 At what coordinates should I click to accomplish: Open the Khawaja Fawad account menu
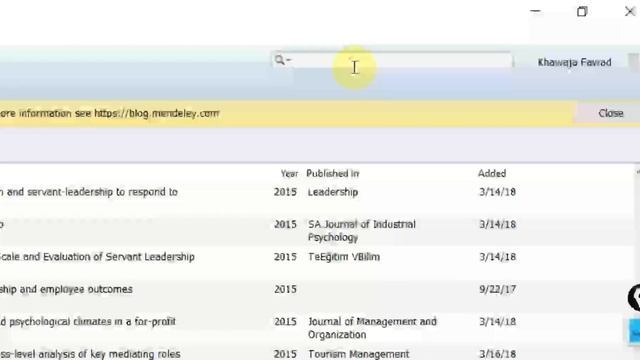(x=574, y=62)
